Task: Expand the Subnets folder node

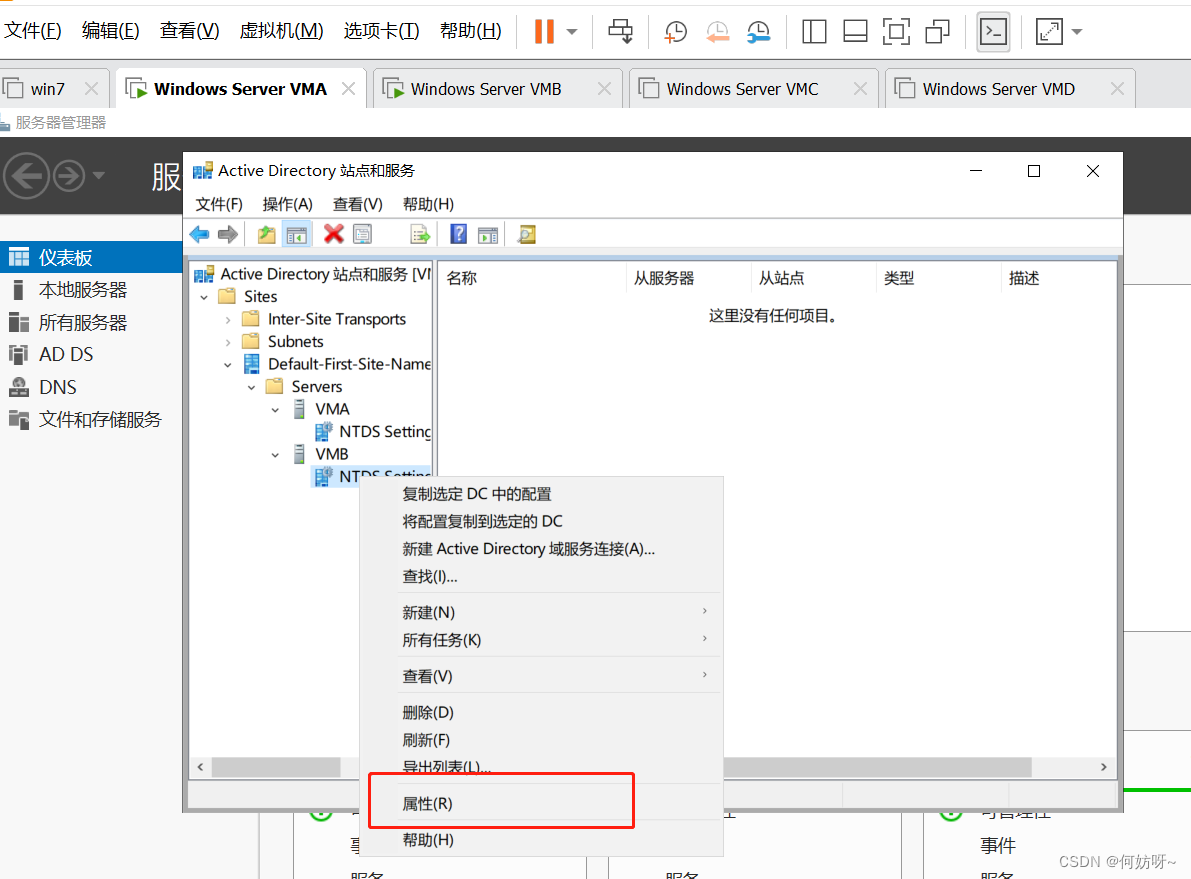Action: click(x=228, y=342)
